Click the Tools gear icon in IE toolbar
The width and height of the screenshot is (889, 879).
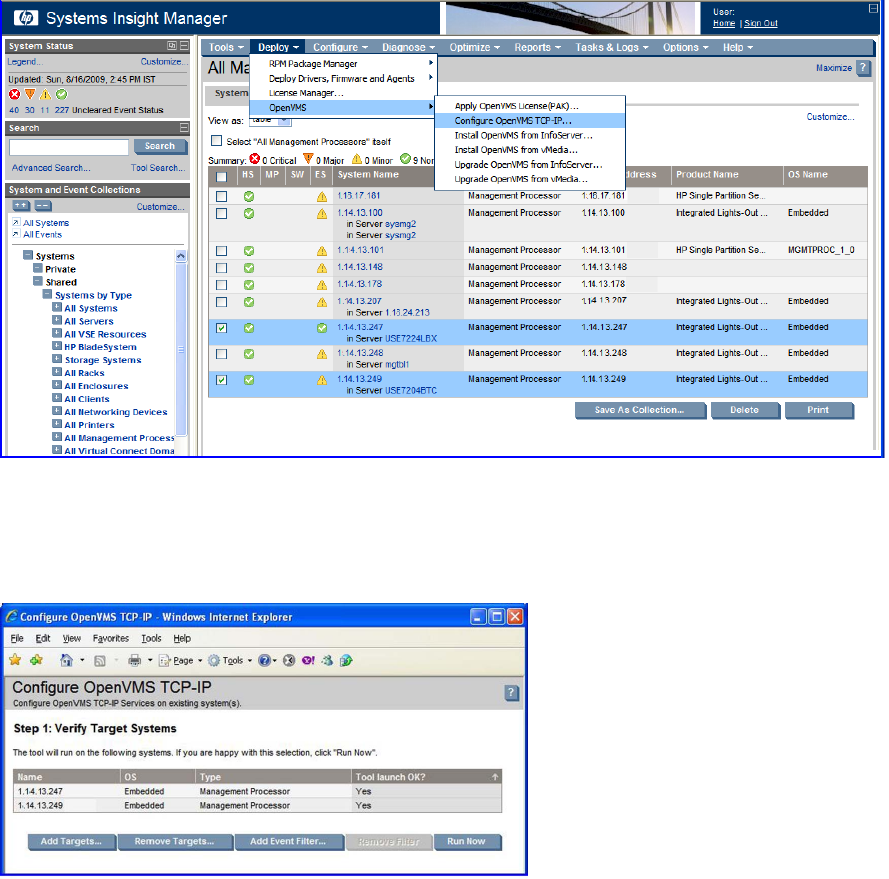coord(214,660)
